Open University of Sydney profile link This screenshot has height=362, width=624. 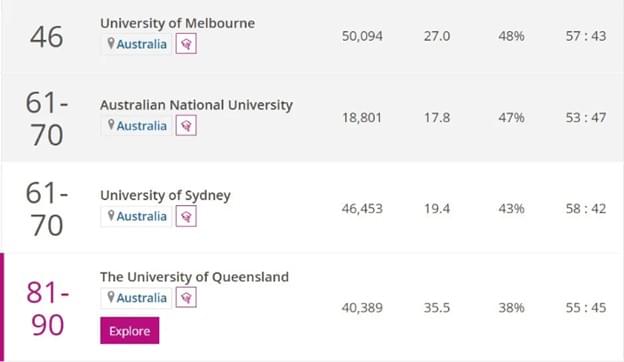(165, 195)
